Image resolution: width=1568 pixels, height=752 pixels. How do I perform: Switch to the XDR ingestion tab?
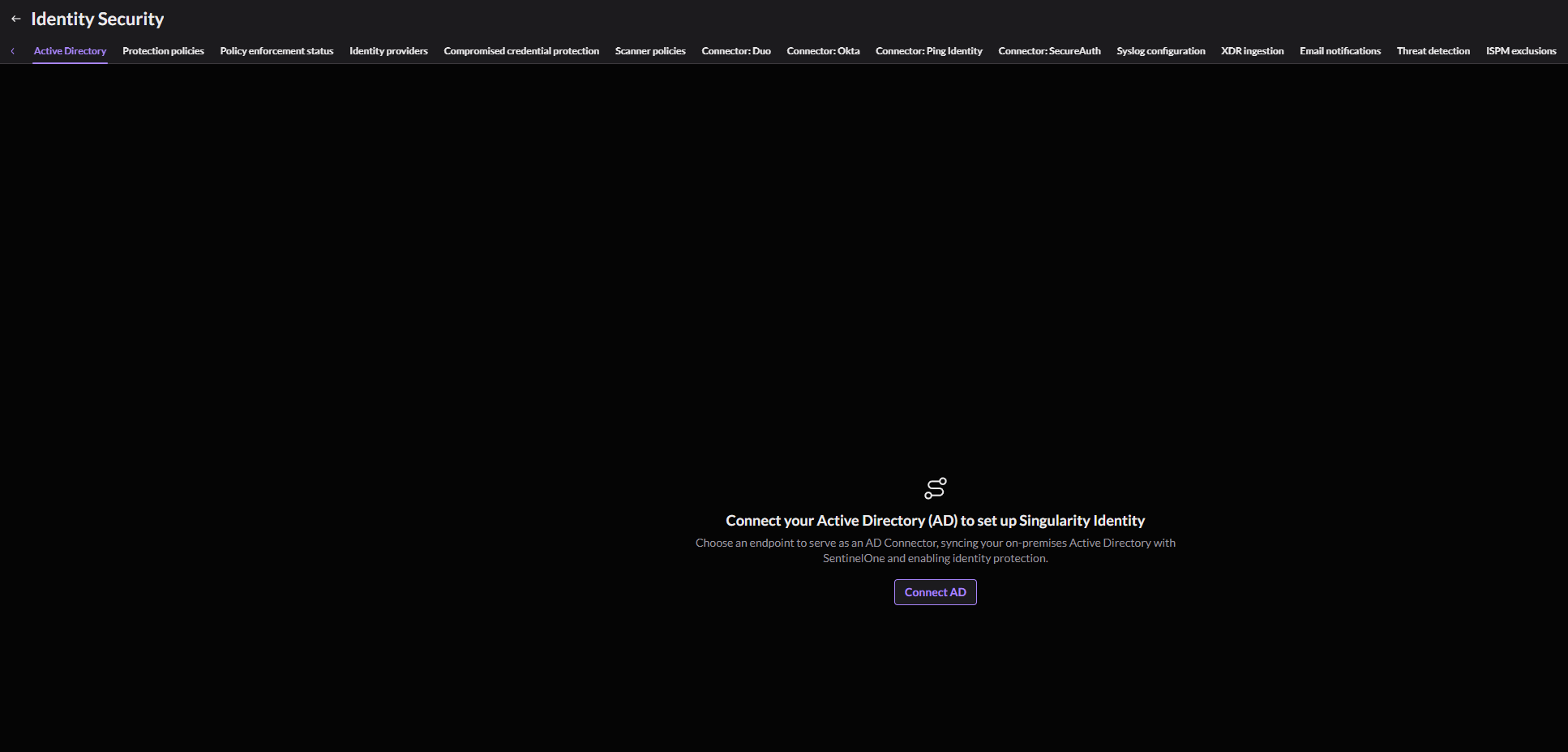pyautogui.click(x=1253, y=51)
